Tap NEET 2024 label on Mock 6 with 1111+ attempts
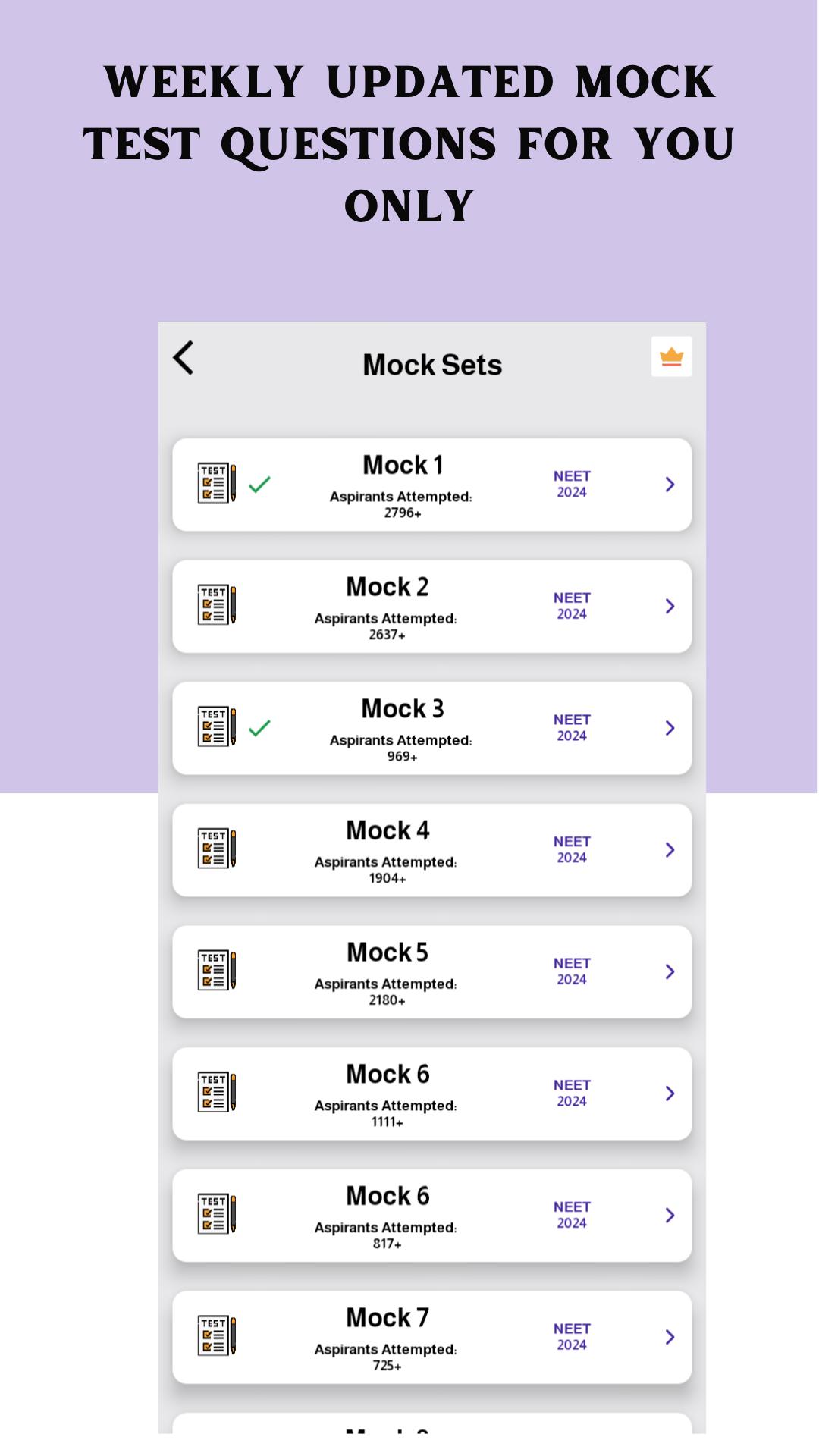 point(572,1094)
